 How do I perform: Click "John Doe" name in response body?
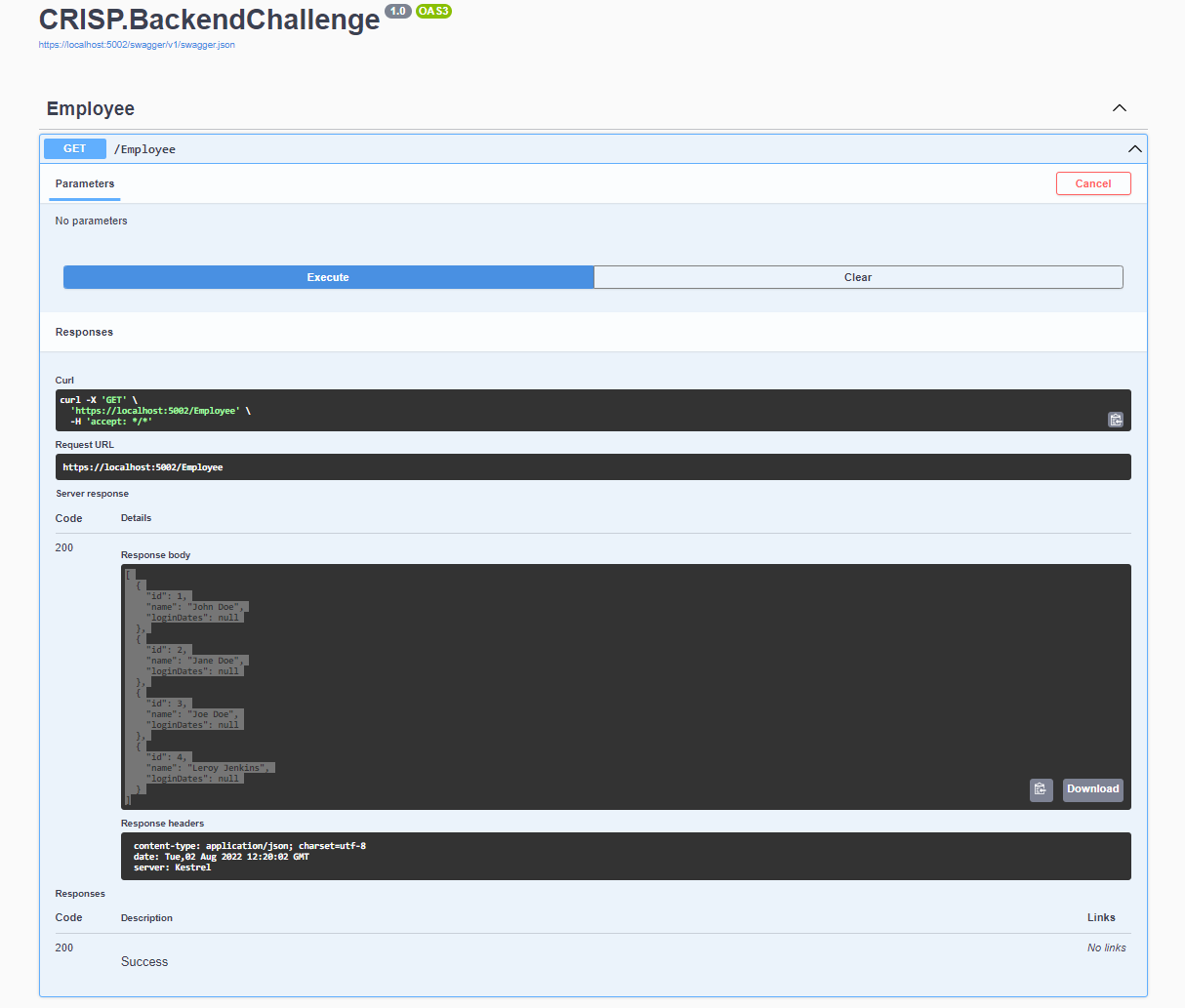(215, 607)
